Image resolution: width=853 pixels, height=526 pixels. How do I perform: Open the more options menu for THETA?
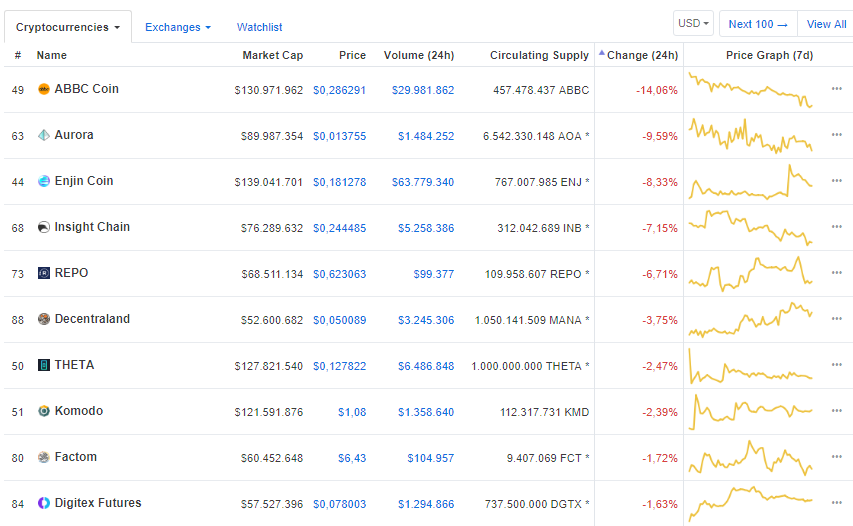click(x=837, y=364)
